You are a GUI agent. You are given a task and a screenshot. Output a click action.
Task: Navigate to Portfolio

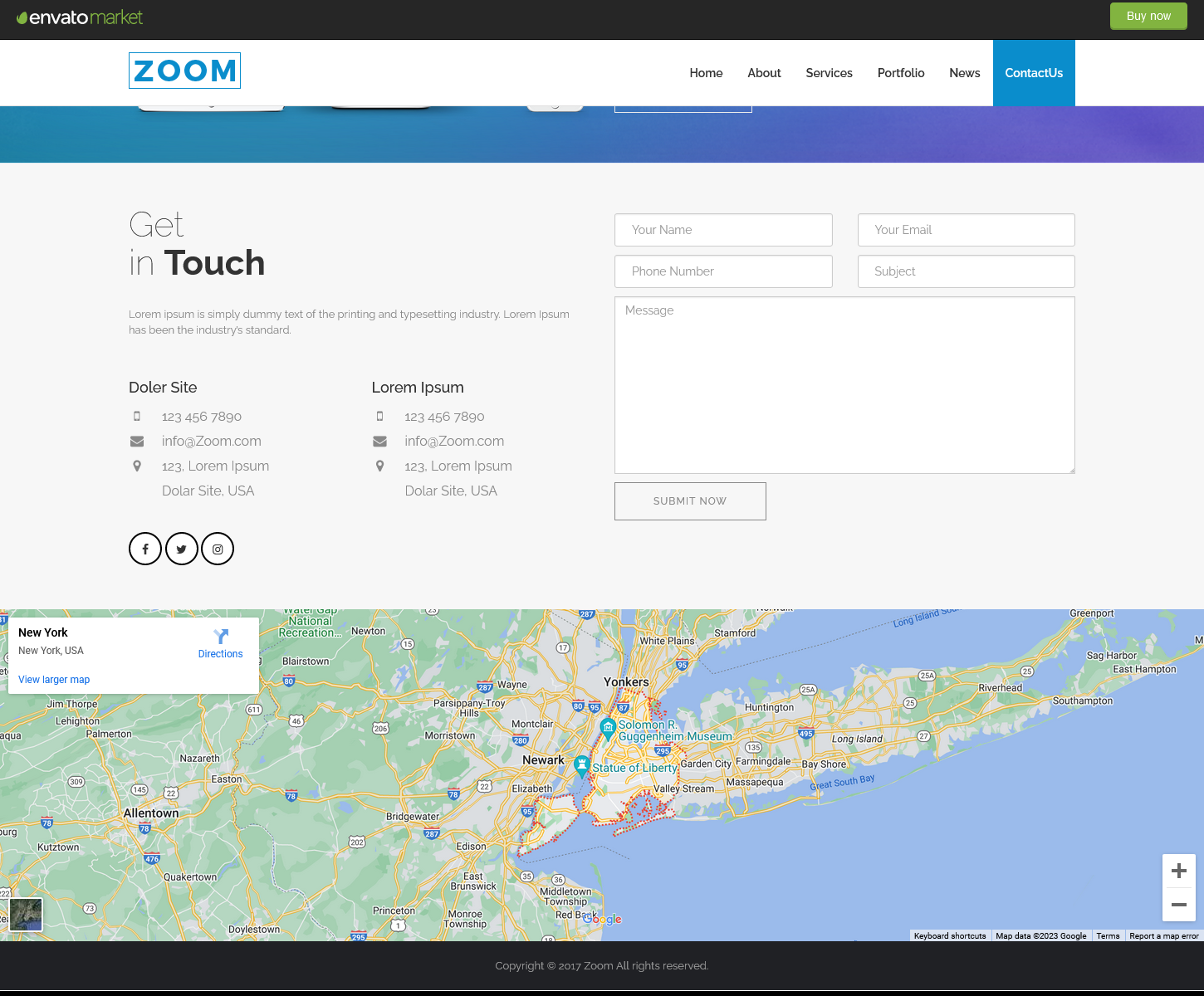point(901,73)
